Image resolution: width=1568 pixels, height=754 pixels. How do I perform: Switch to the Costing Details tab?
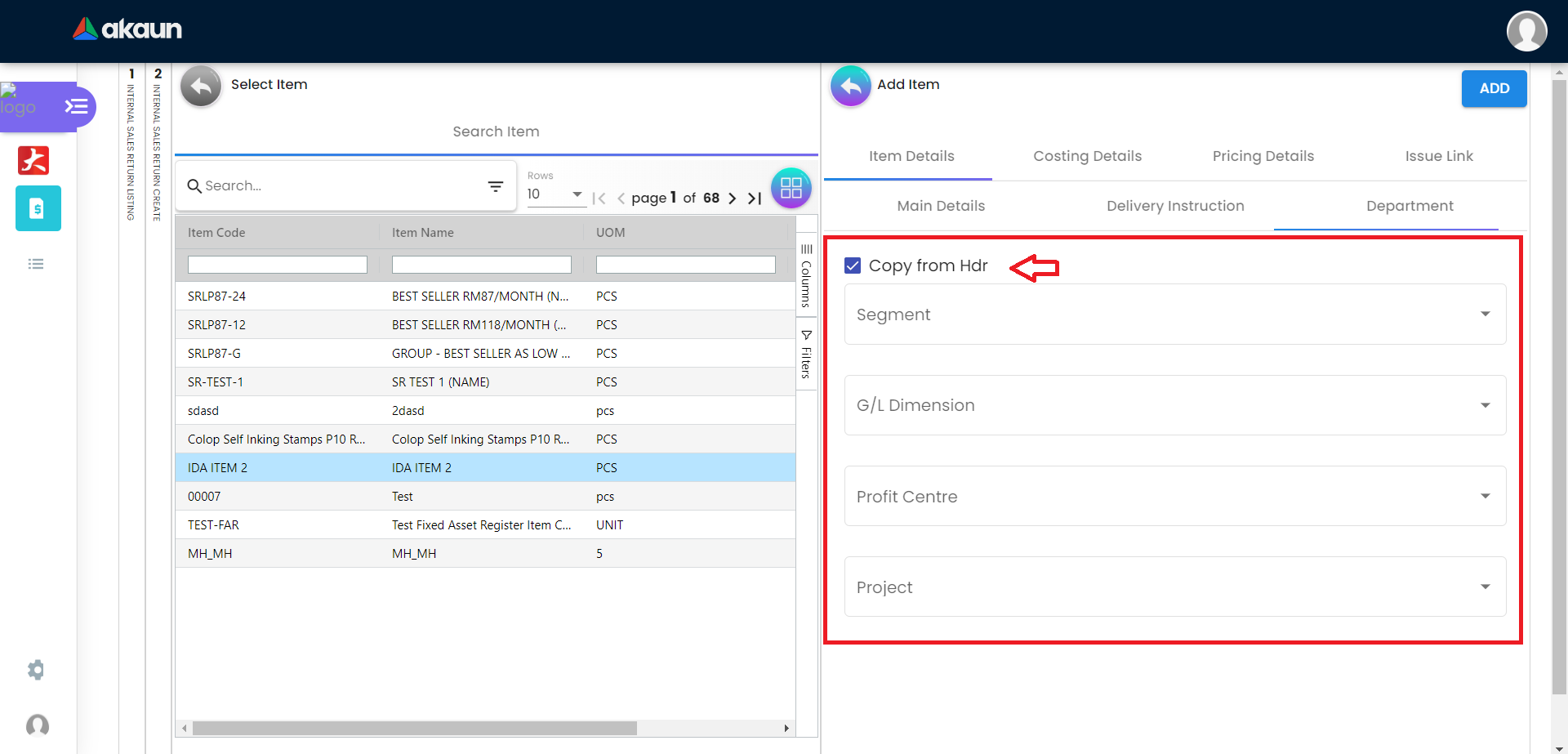[x=1087, y=156]
